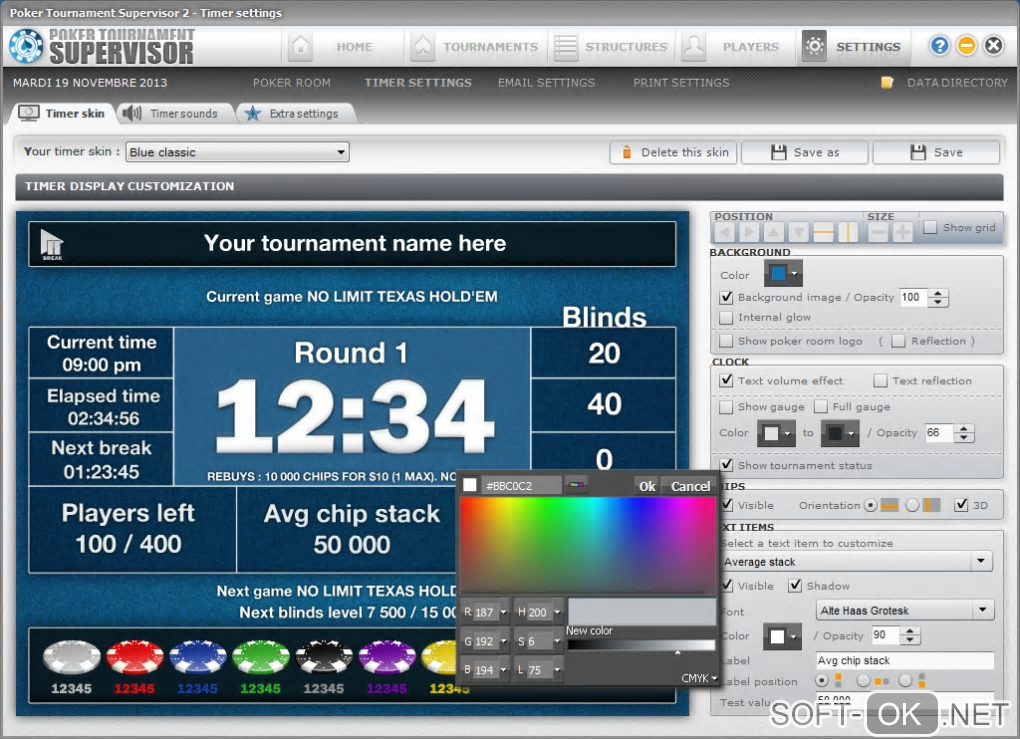Select the blue poker chip

coord(198,657)
